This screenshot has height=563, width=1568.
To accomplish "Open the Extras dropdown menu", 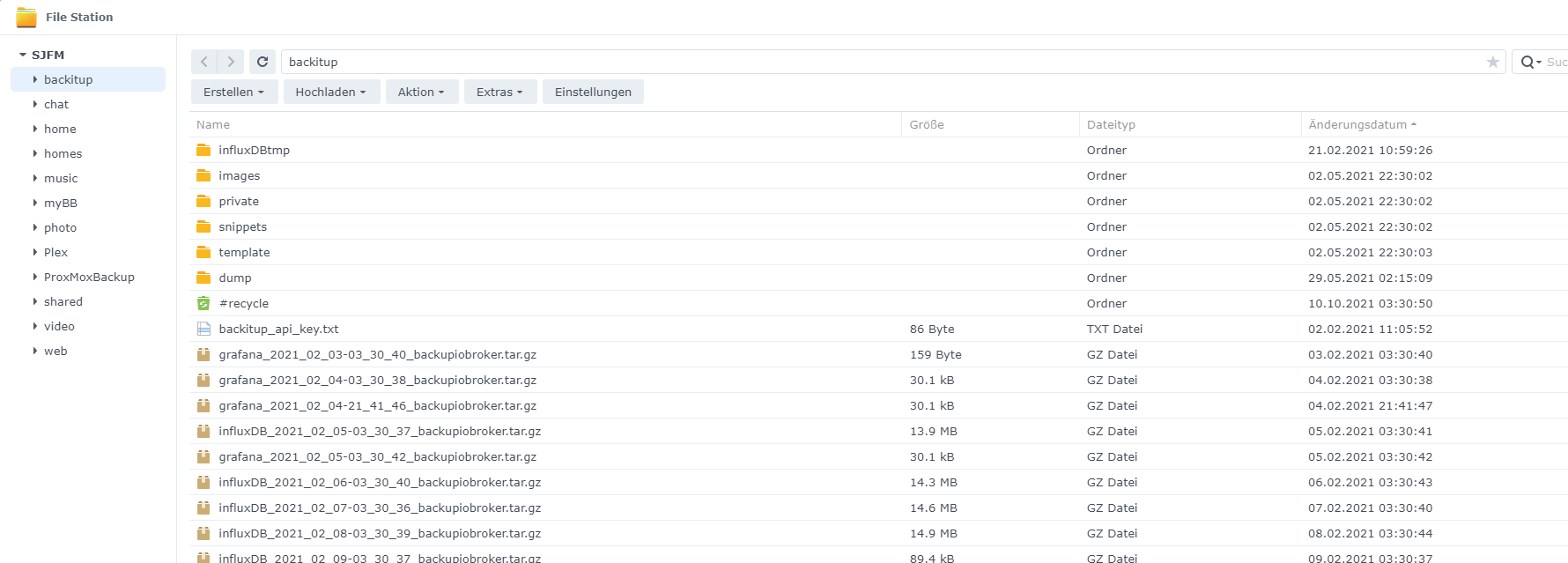I will (x=500, y=92).
